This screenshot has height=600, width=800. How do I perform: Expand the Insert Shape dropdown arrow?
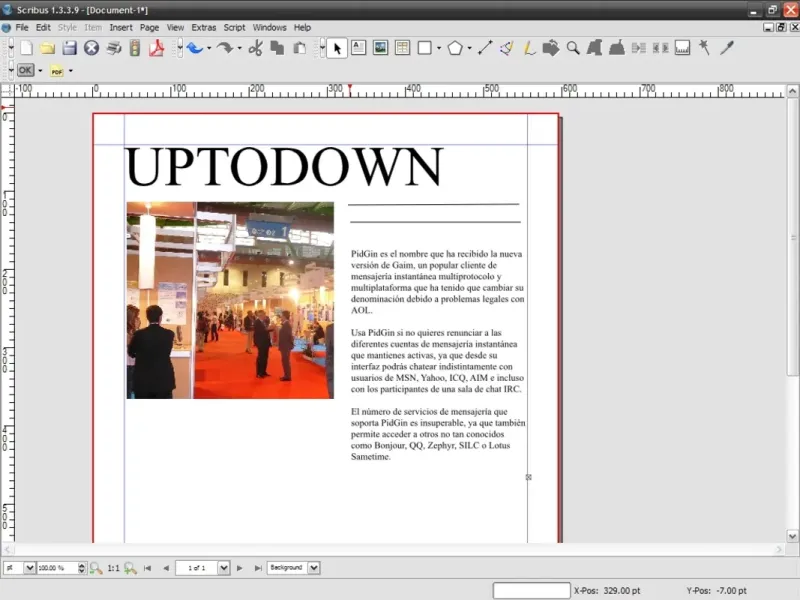point(439,48)
